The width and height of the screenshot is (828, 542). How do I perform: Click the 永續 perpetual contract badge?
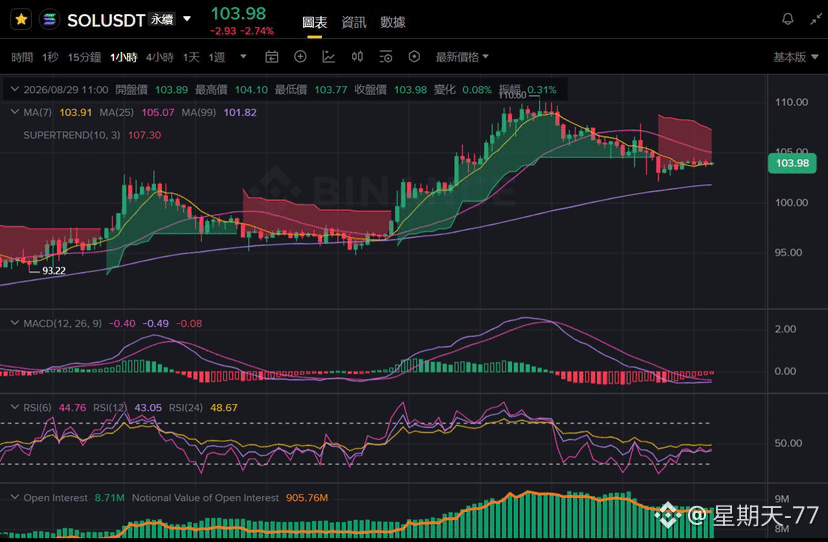[162, 20]
